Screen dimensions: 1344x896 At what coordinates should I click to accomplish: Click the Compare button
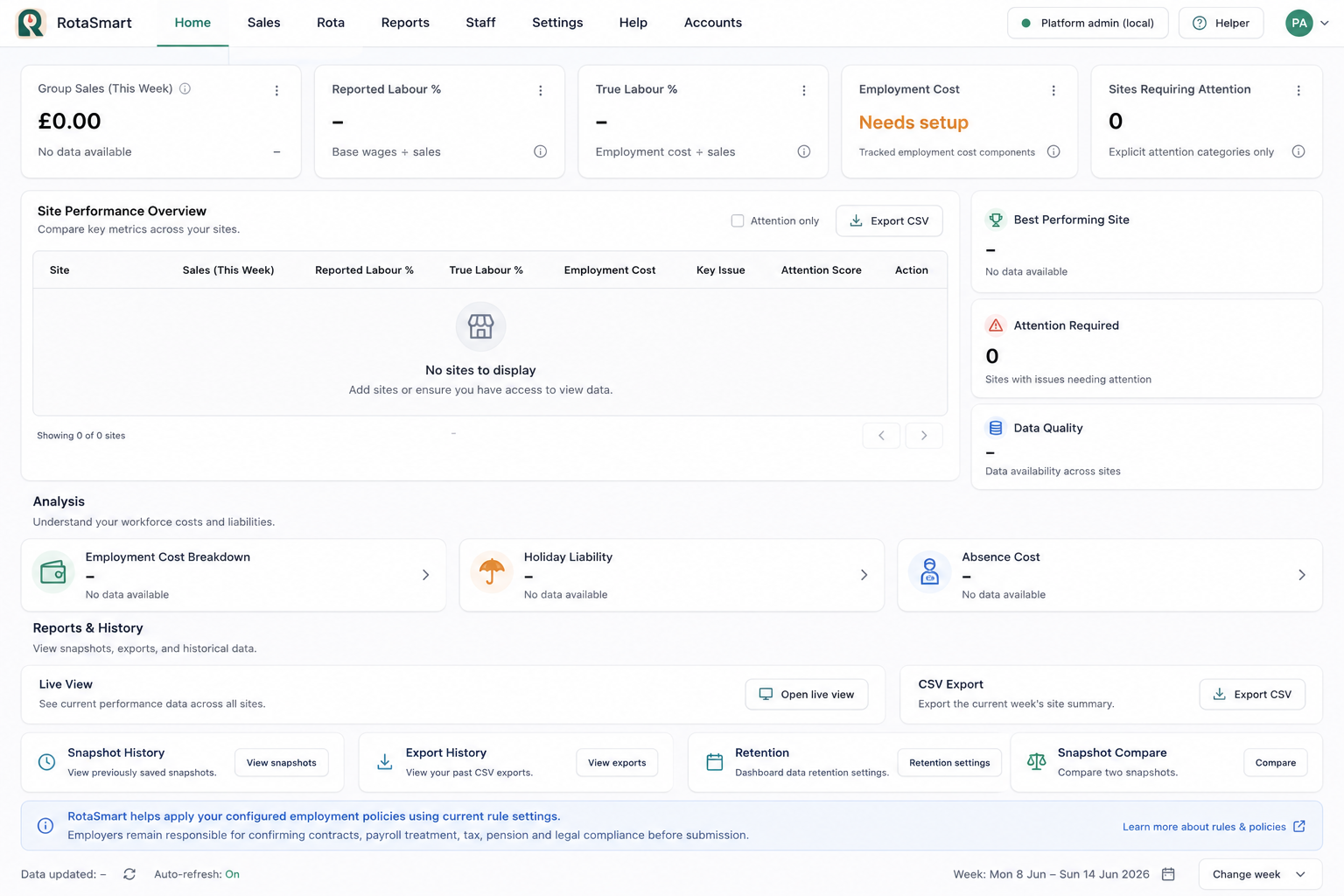tap(1275, 762)
